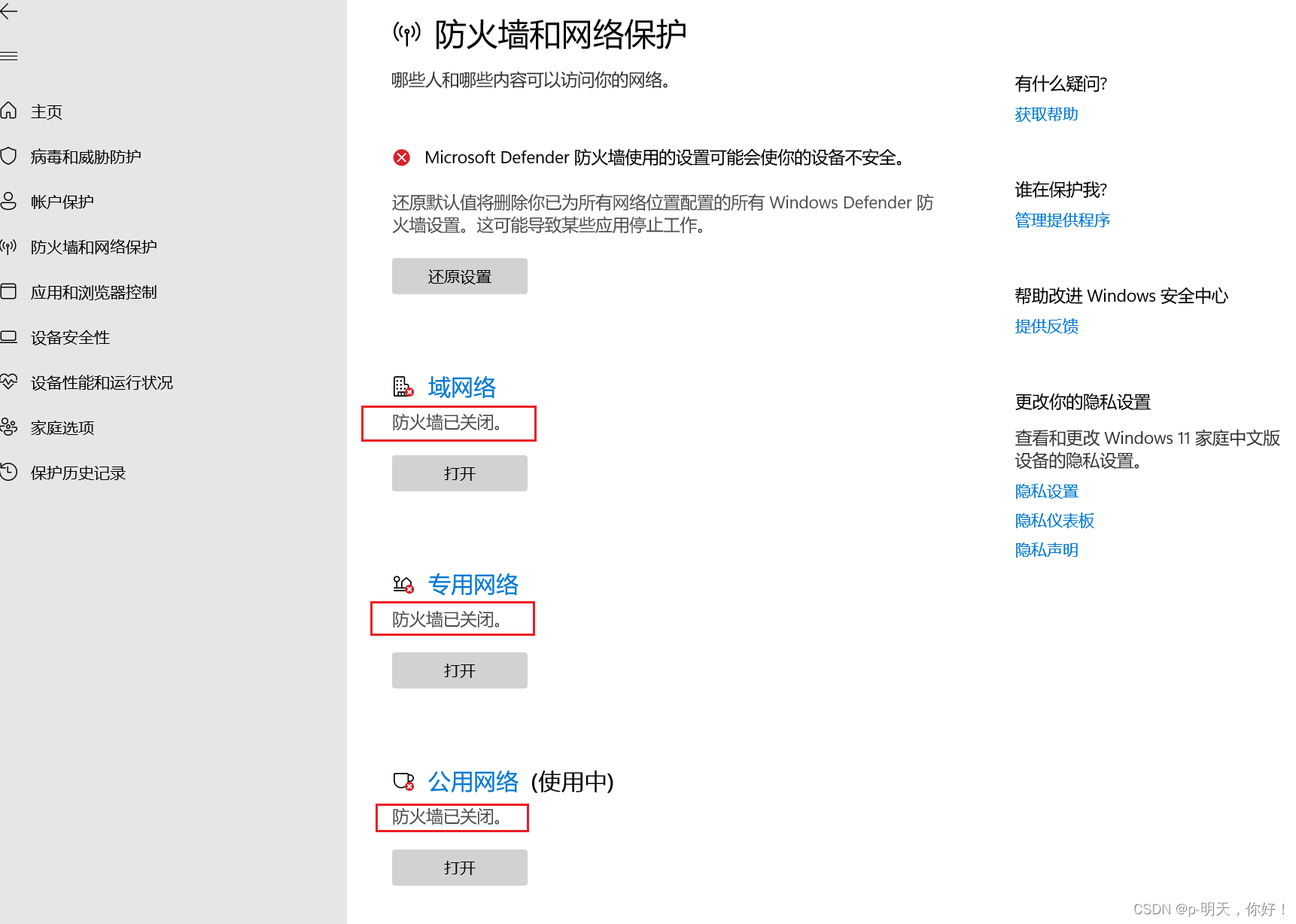Click the 哪些人和哪些内容可以访问你的网络 subtitle

[531, 80]
